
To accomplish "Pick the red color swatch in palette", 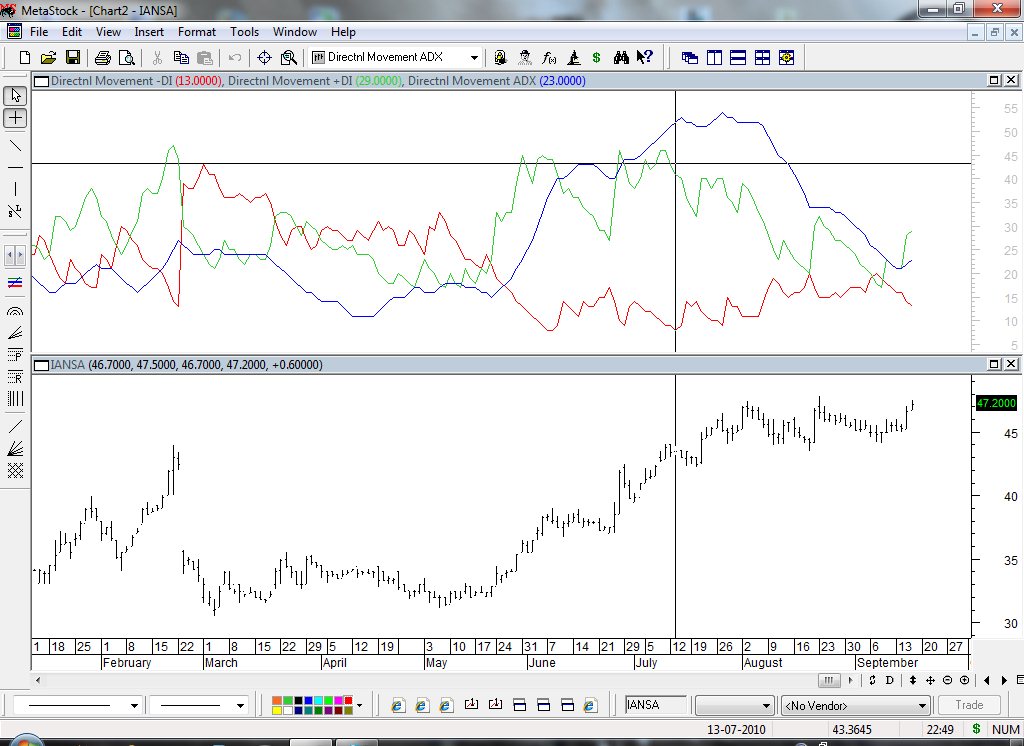I will tap(348, 701).
